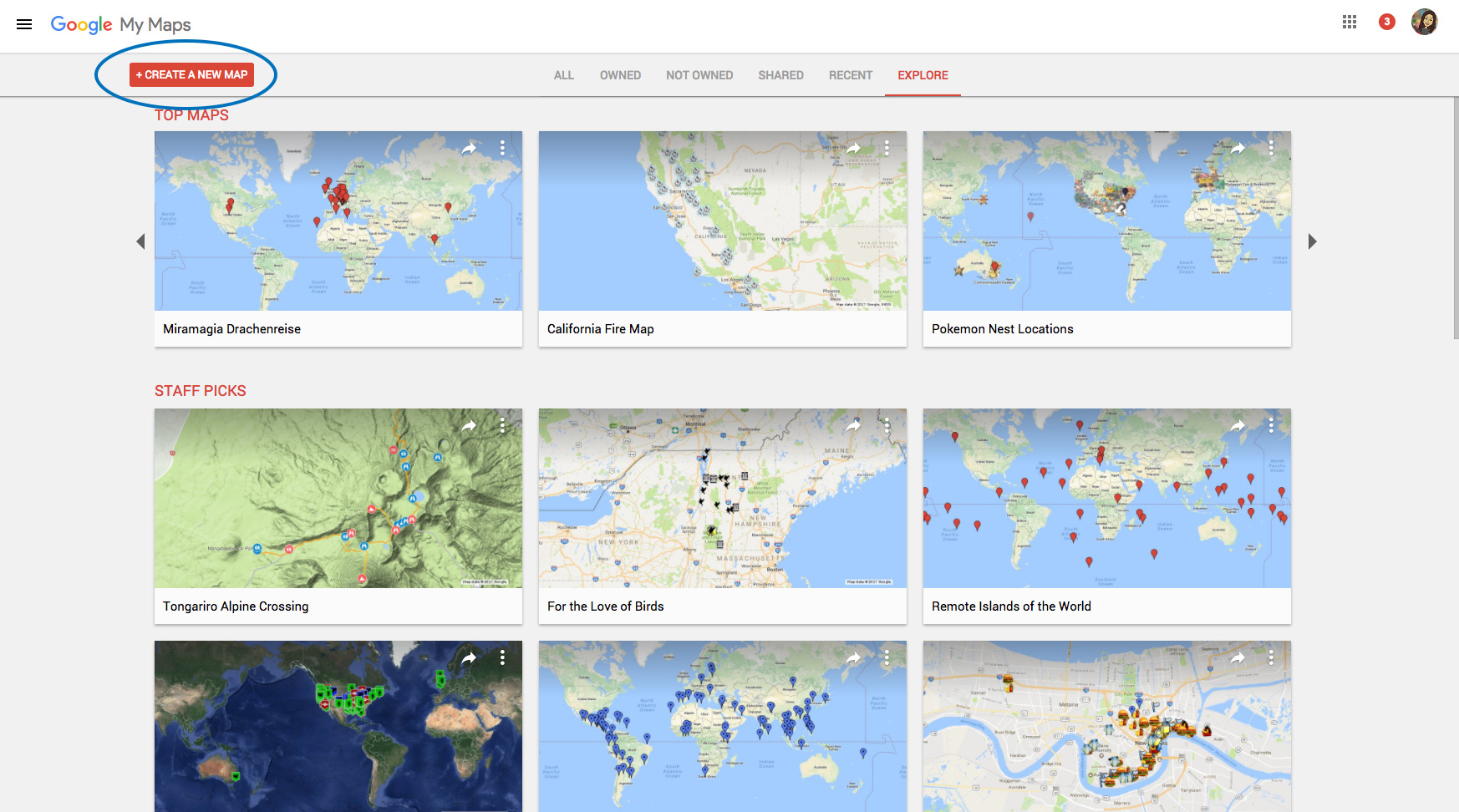Switch to the OWNED tab
1459x812 pixels.
(620, 75)
